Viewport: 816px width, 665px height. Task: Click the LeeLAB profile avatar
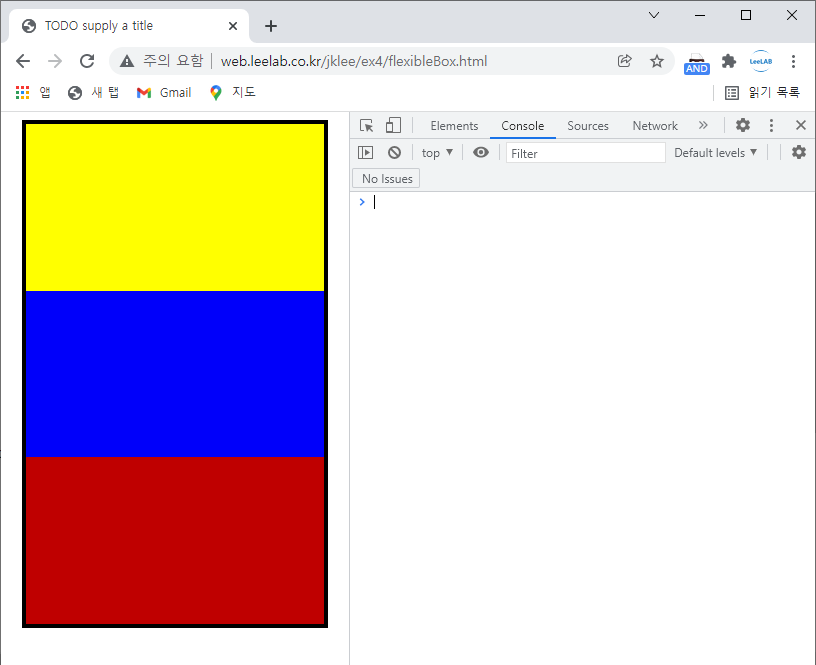point(760,61)
